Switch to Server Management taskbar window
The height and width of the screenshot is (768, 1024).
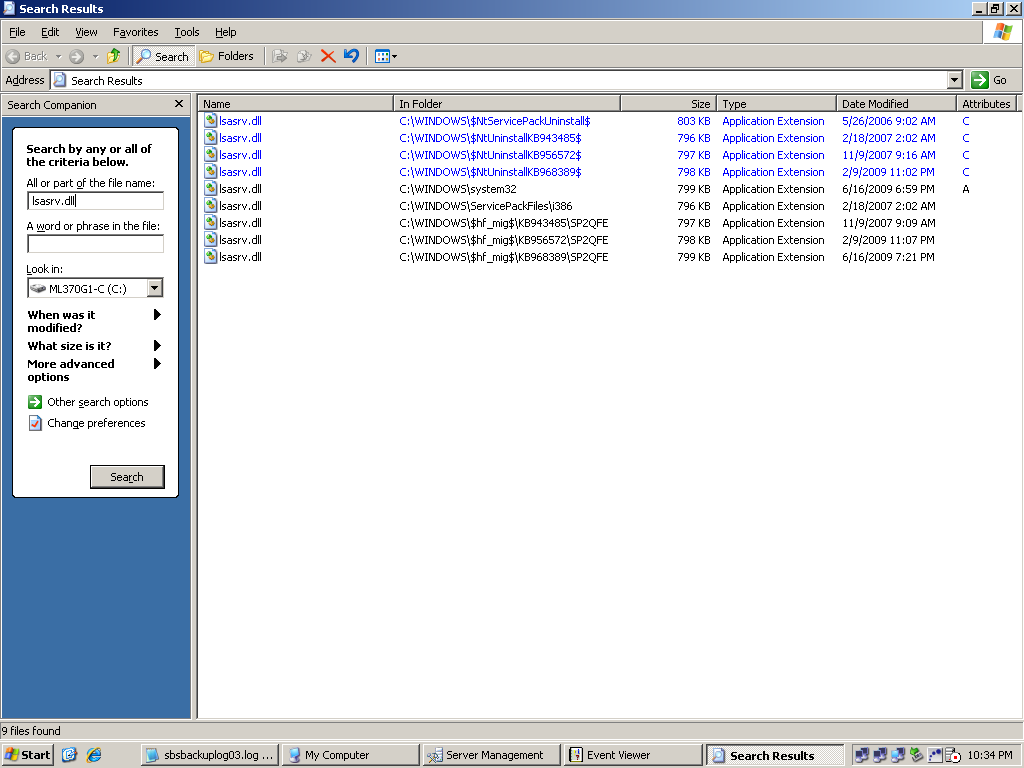[491, 755]
